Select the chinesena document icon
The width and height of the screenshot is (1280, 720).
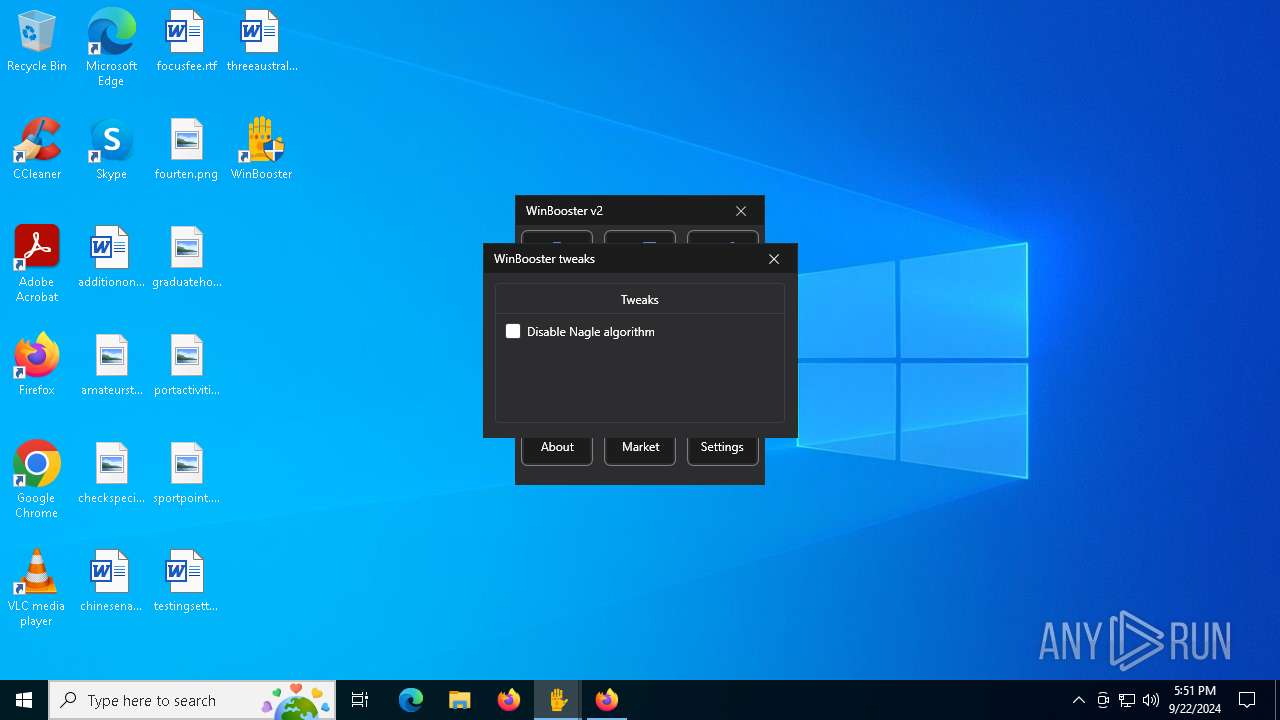[x=111, y=582]
